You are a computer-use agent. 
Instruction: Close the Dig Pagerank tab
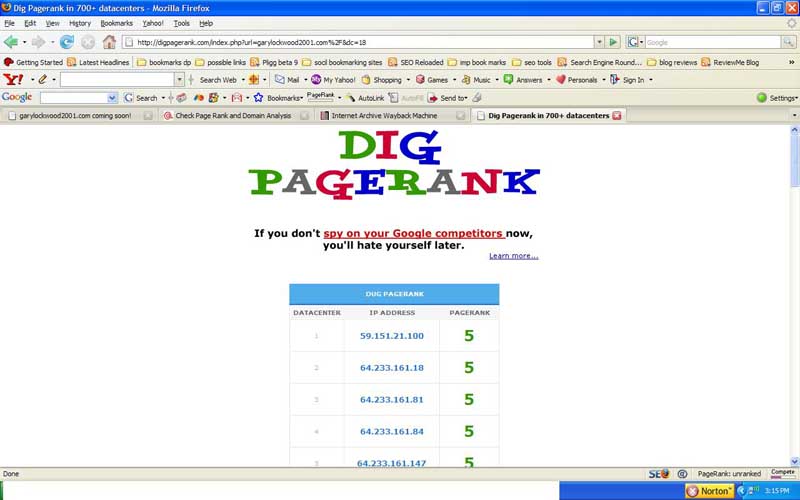pyautogui.click(x=617, y=116)
